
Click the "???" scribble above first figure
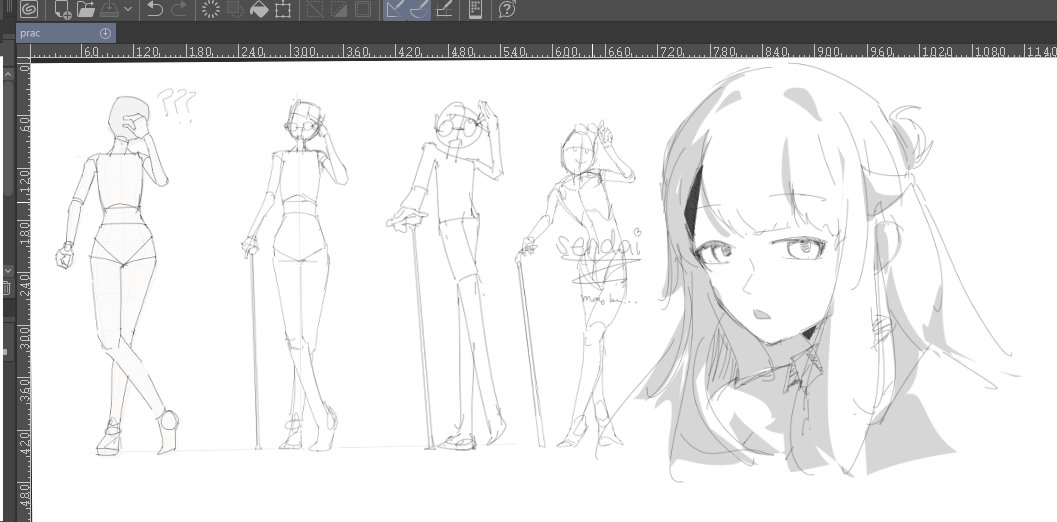tap(177, 105)
